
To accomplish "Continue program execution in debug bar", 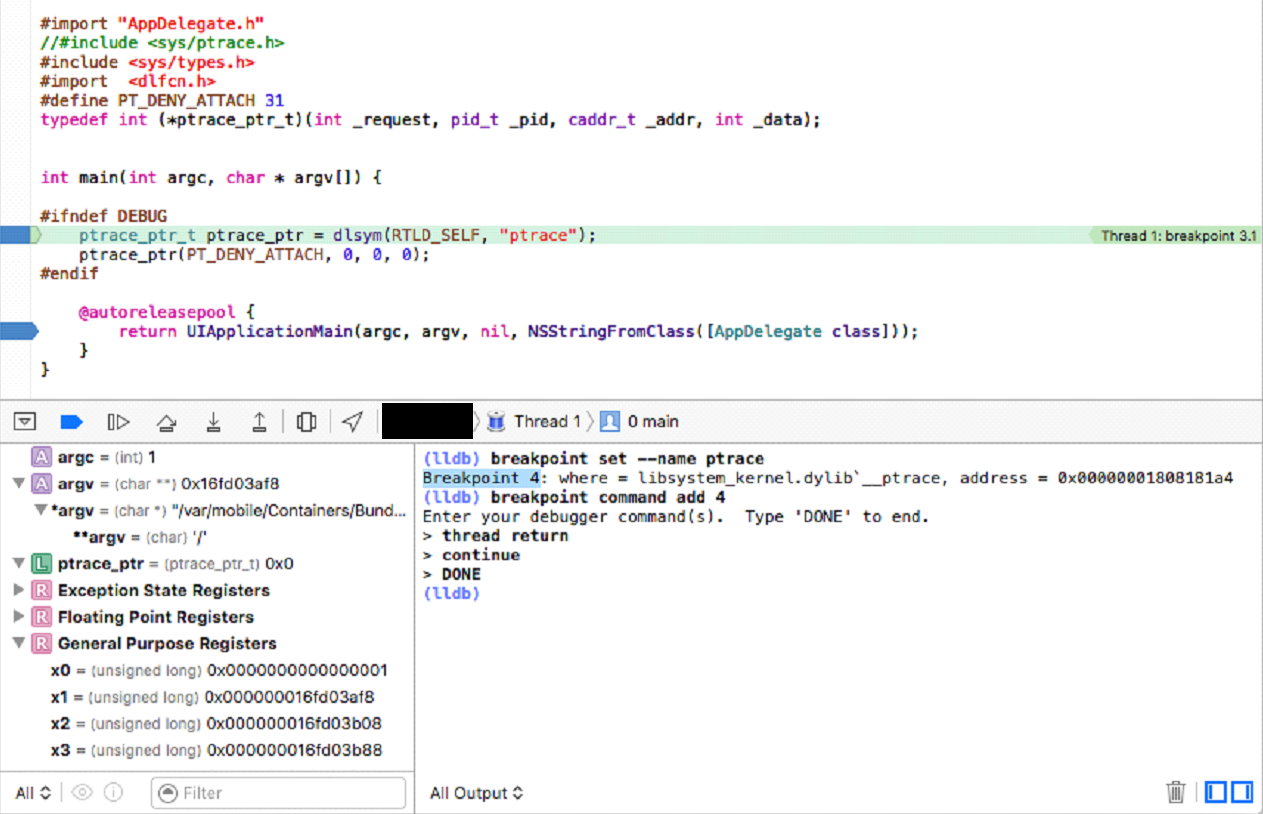I will click(x=118, y=422).
